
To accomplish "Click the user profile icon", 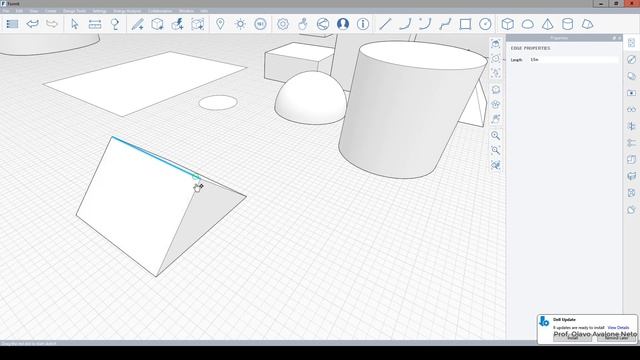I will coord(343,24).
